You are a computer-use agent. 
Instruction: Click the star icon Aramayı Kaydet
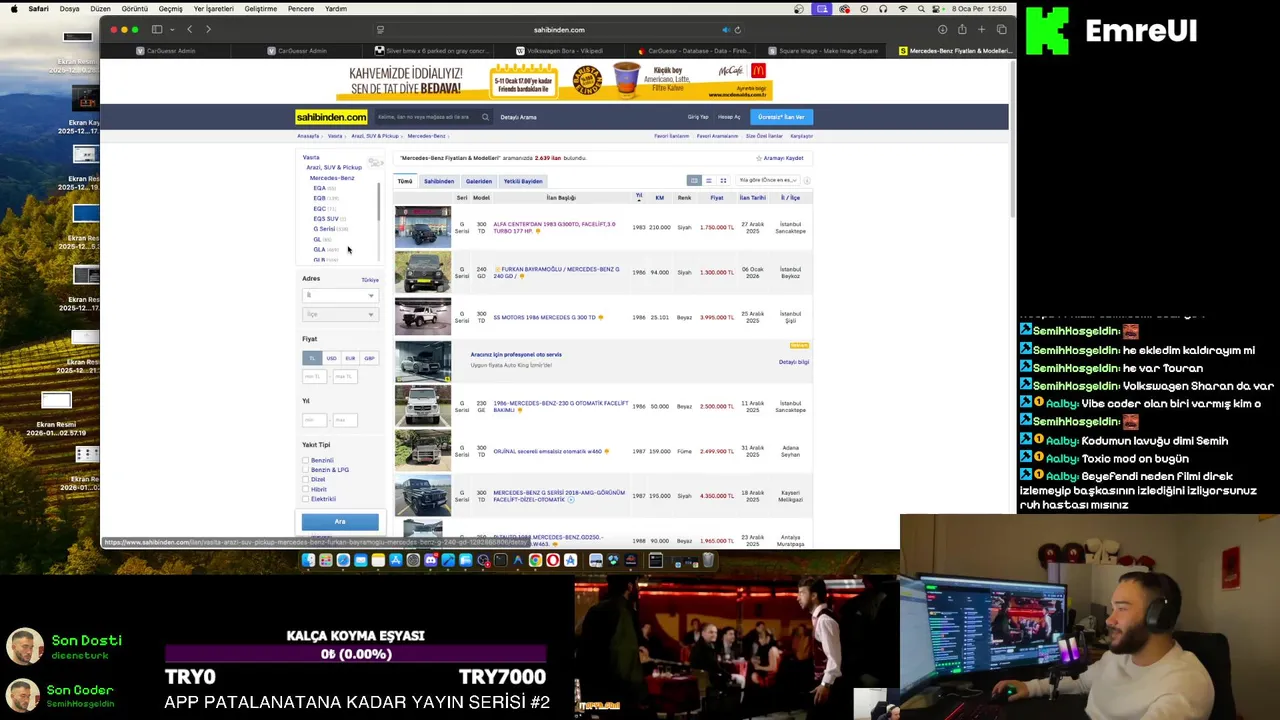coord(759,158)
